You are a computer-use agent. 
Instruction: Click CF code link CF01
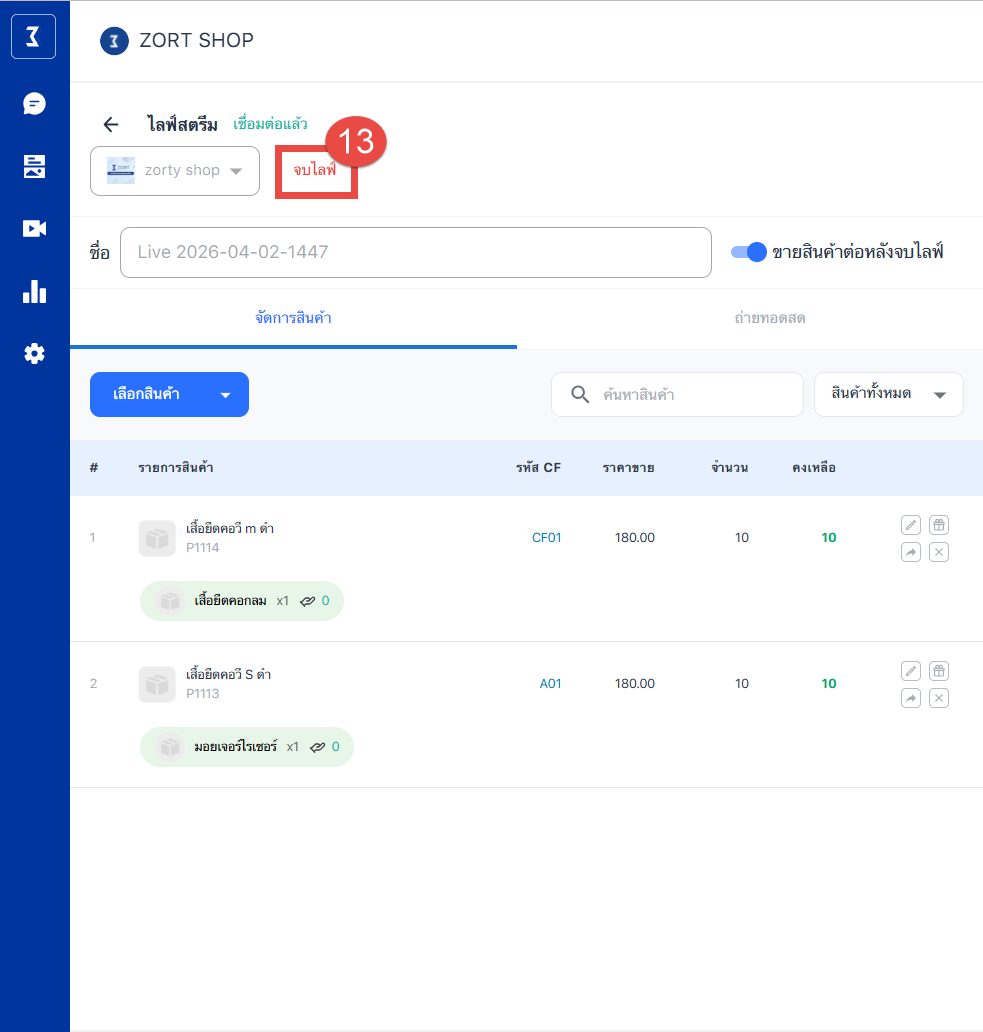(546, 538)
